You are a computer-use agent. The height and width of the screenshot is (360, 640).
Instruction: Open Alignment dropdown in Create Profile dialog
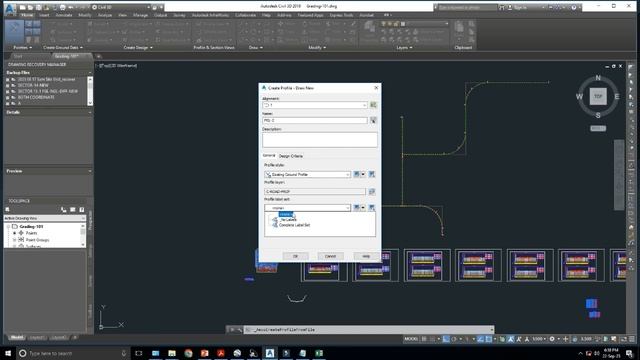364,105
